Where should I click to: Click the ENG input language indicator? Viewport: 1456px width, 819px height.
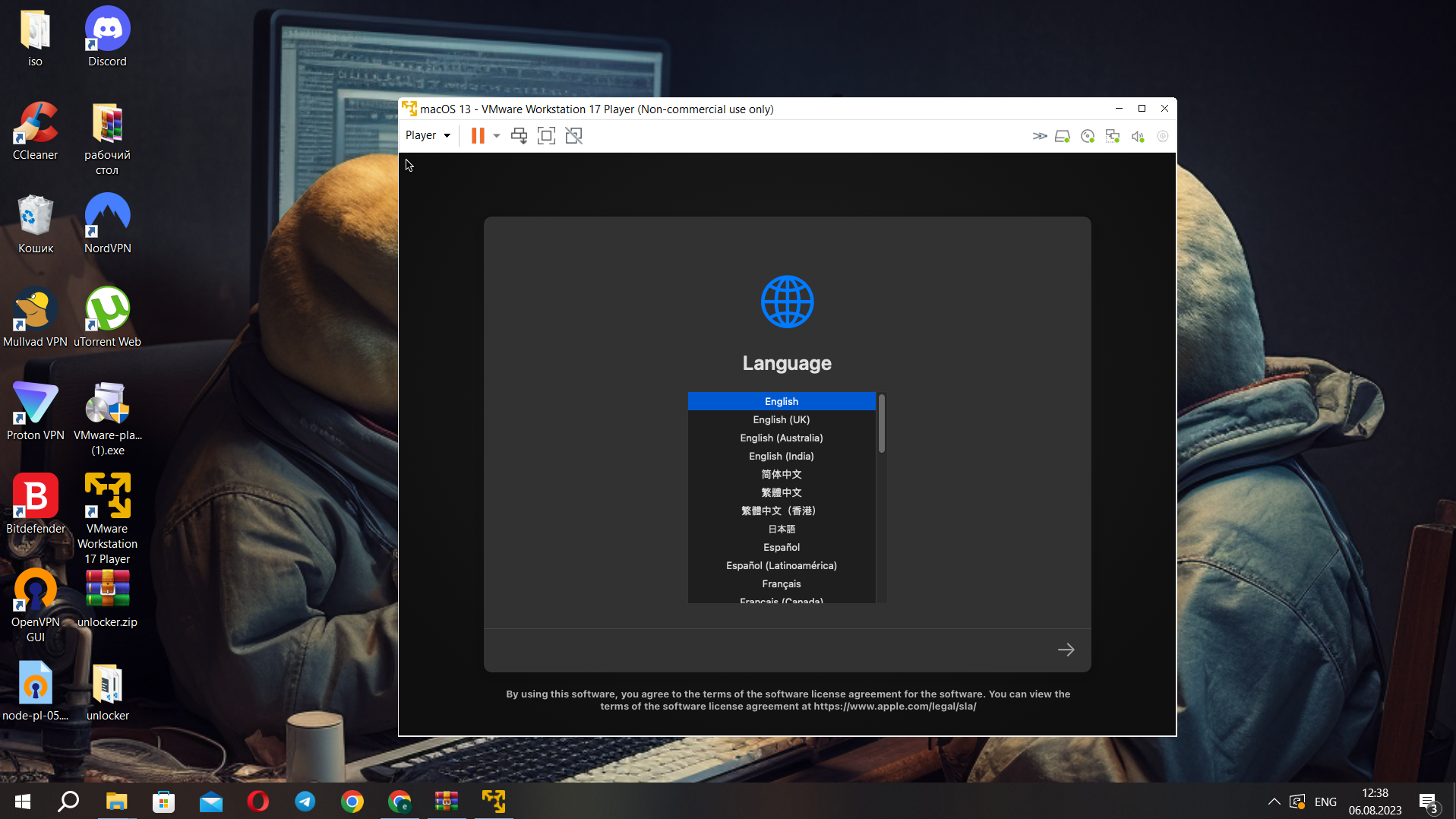1325,802
